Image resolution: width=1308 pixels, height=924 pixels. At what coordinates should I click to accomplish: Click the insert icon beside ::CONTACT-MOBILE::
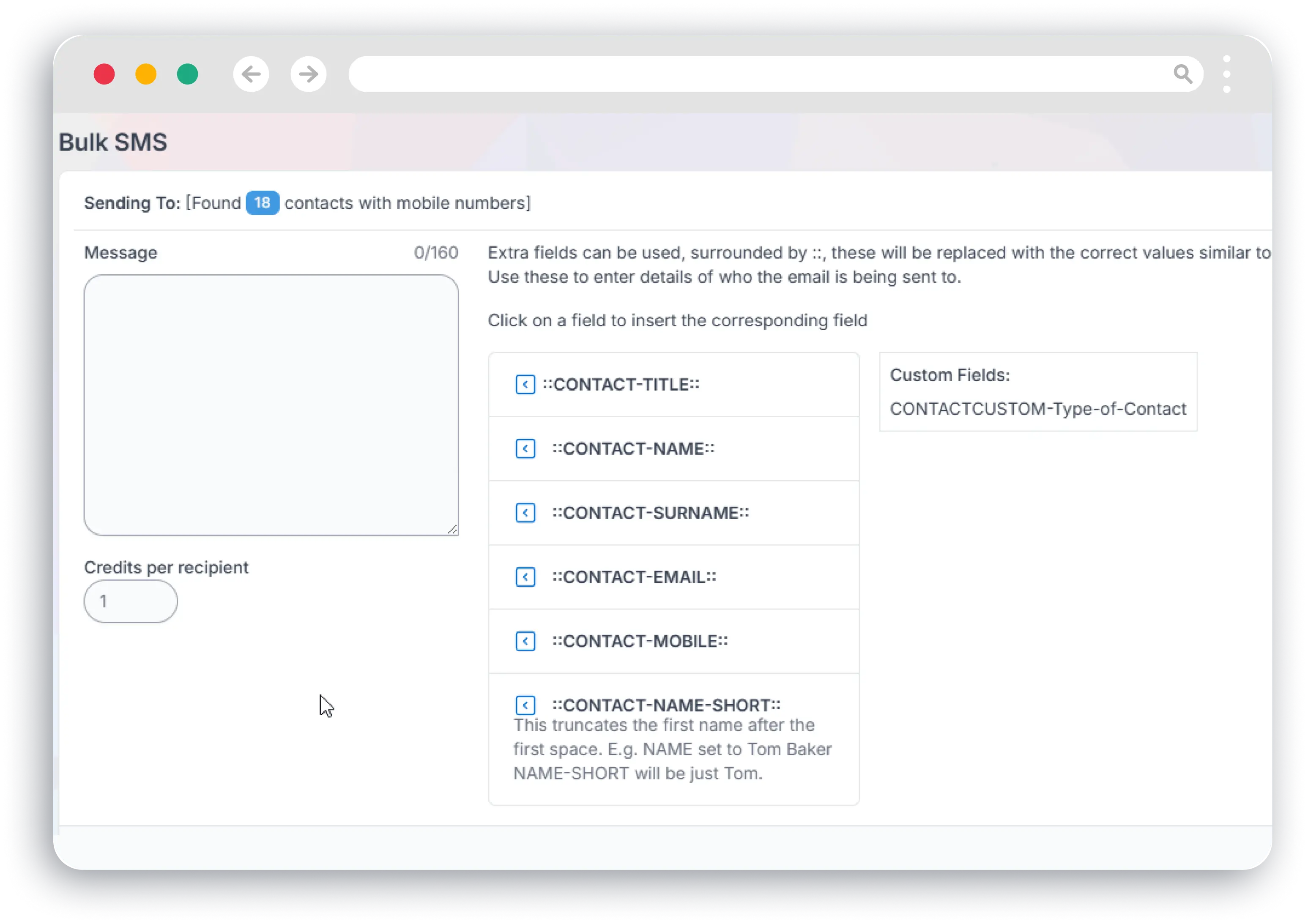point(525,642)
